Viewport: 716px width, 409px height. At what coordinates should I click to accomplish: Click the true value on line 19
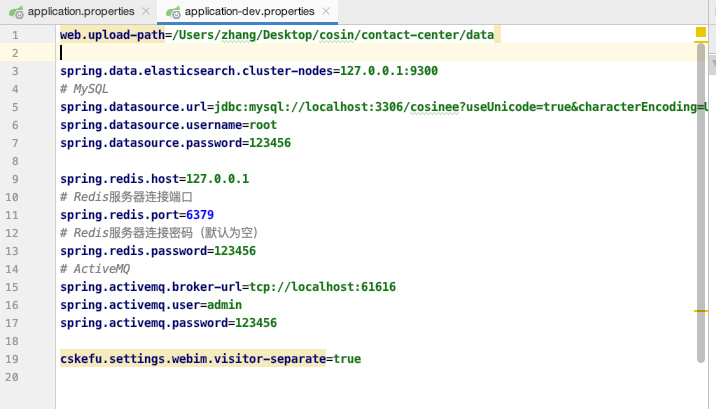[x=347, y=359]
